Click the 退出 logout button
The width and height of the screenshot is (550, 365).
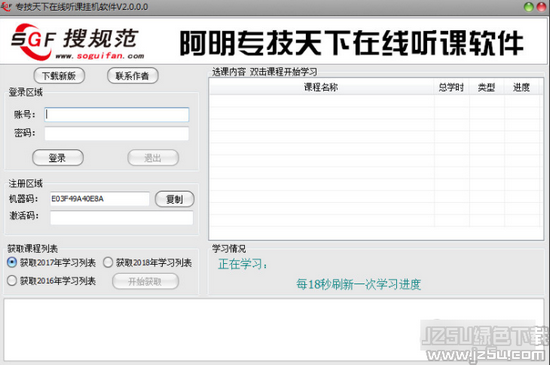click(x=153, y=158)
